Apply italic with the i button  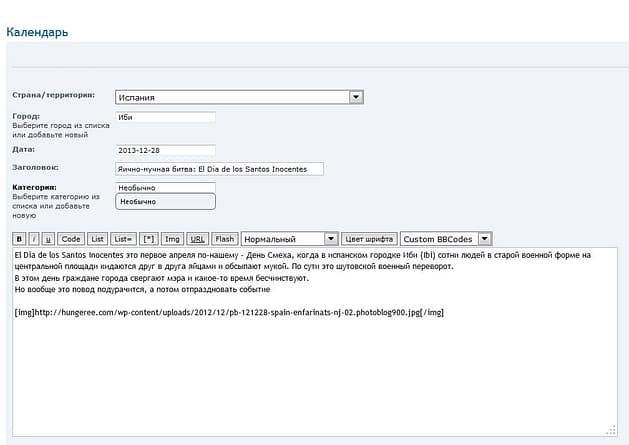pos(34,239)
